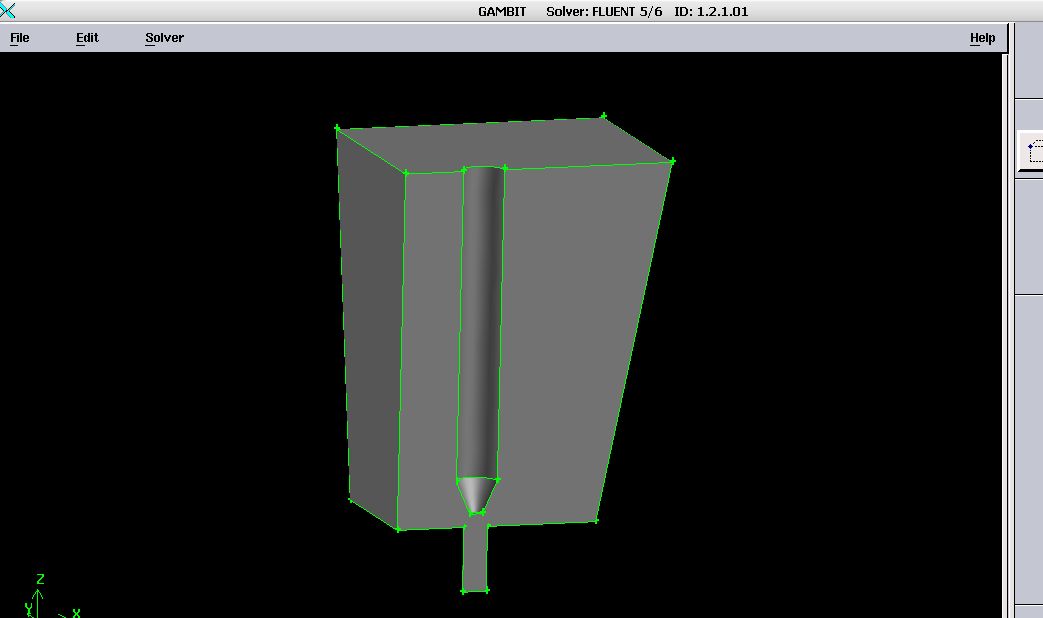Viewport: 1043px width, 618px height.
Task: Pick the top-left back corner vertex
Action: [x=337, y=128]
